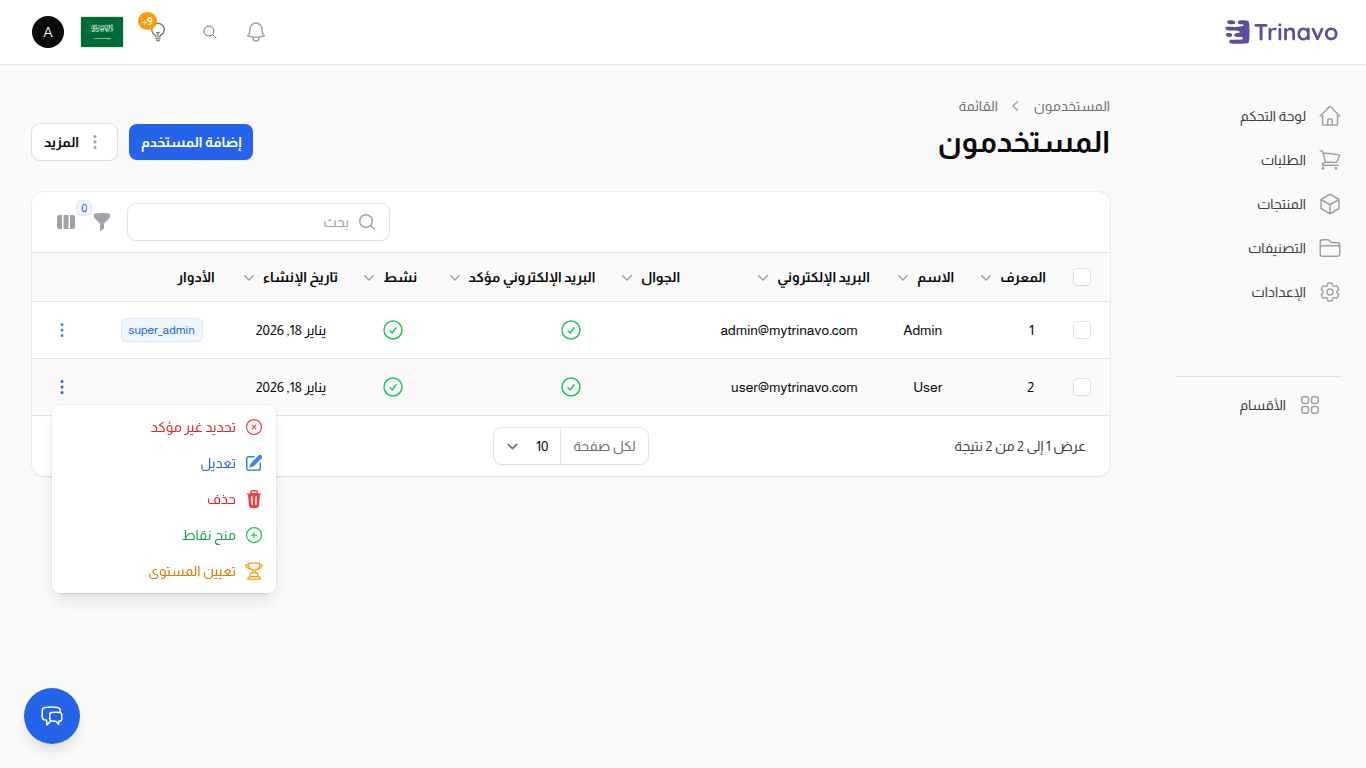
Task: Open the rows per page dropdown showing 10
Action: point(526,446)
